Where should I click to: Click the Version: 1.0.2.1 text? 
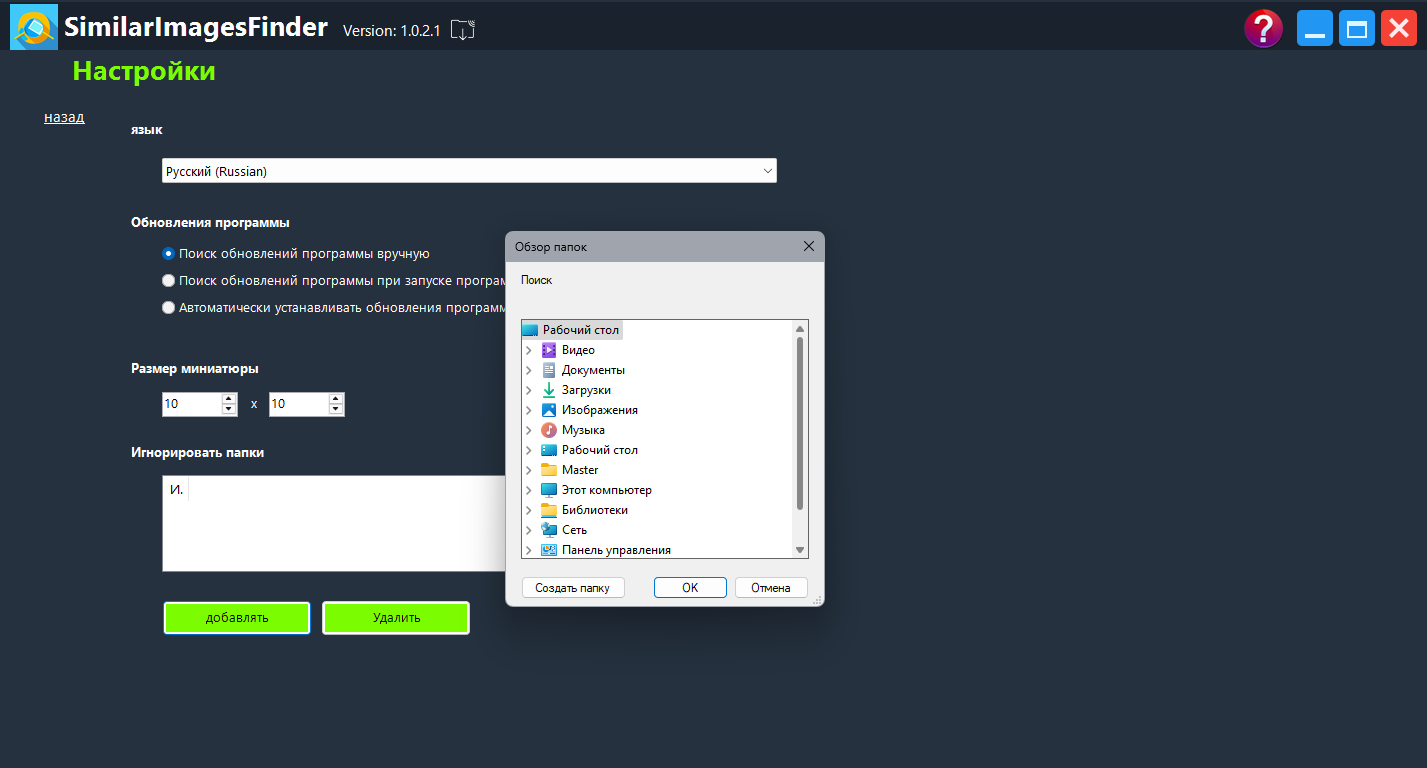pyautogui.click(x=391, y=31)
